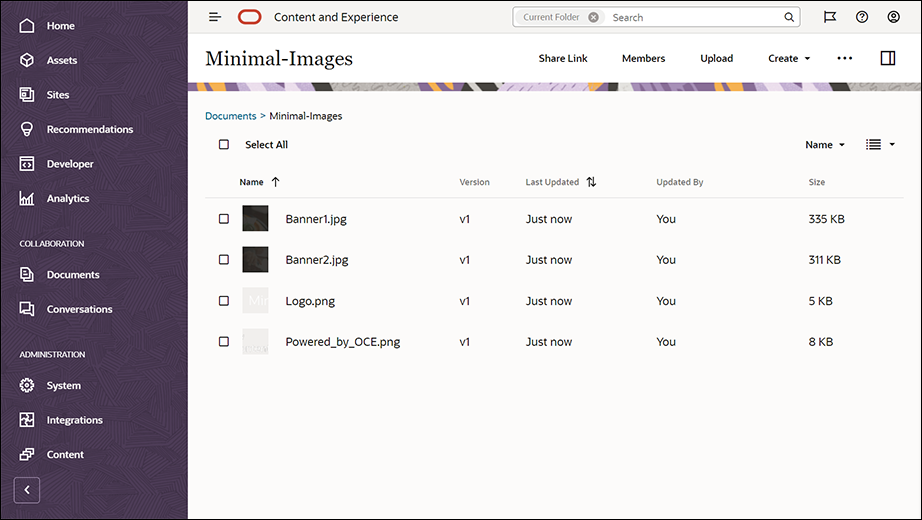This screenshot has width=922, height=520.
Task: Toggle the Last Updated sort arrows
Action: [592, 182]
